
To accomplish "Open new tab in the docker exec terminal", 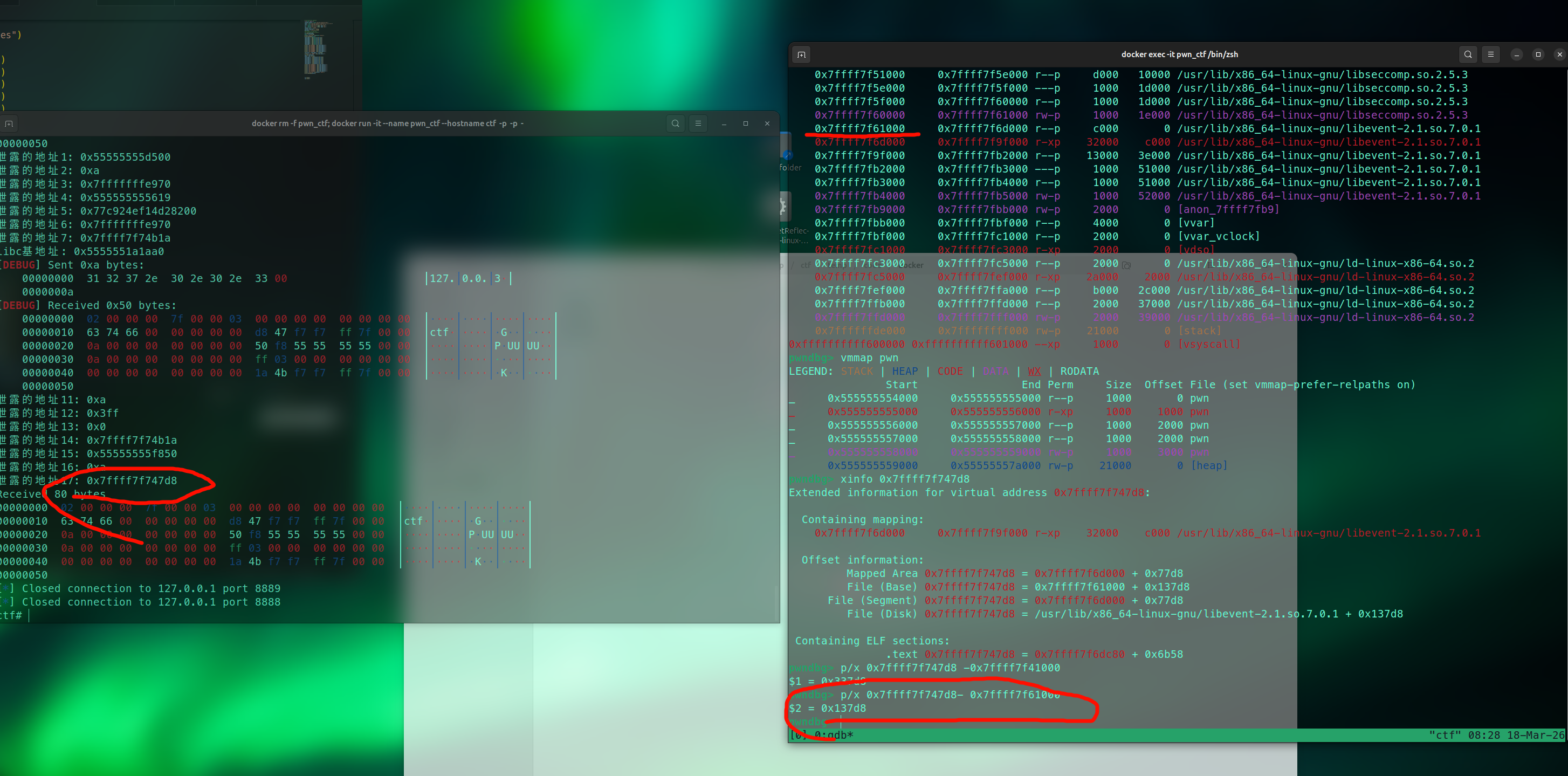I will 801,55.
